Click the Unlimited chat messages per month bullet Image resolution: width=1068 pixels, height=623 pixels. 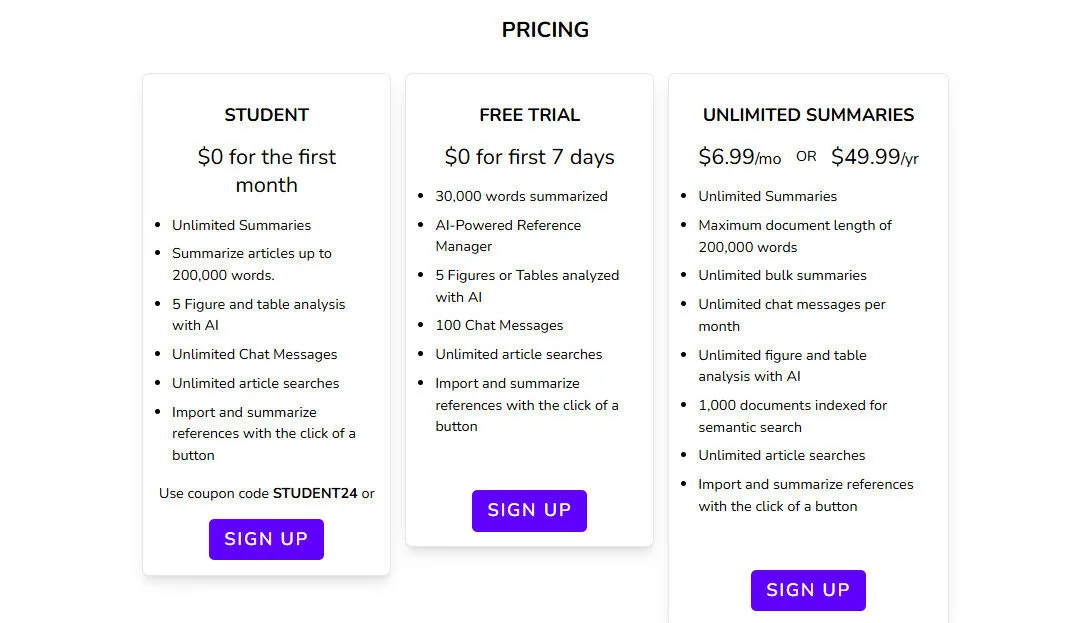(792, 315)
